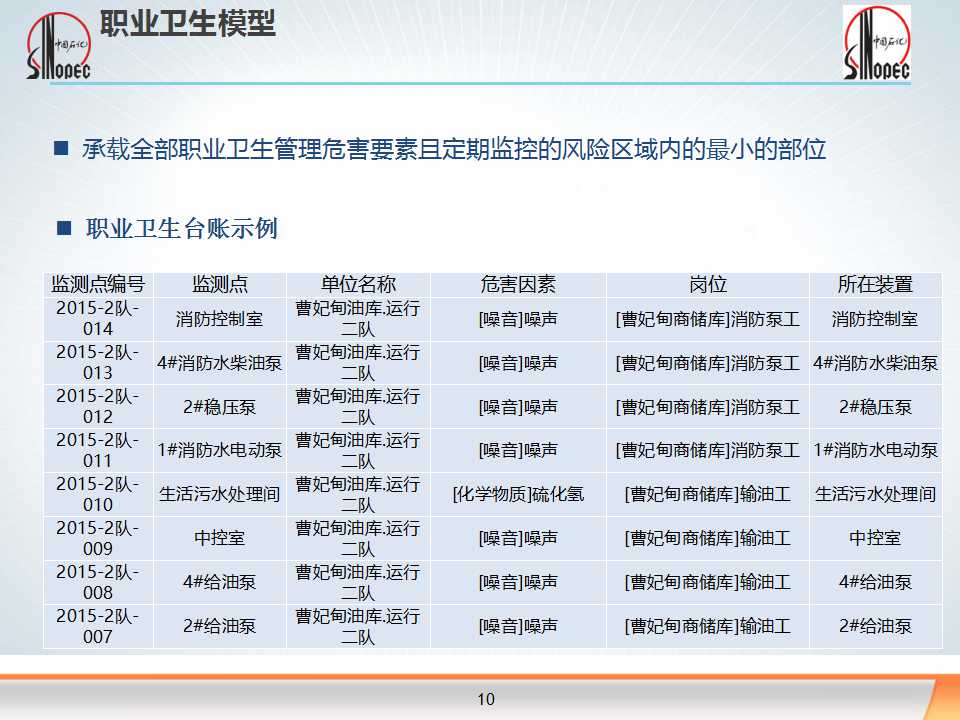
Task: Click the [化学物质]硫化氢 hazard cell
Action: click(518, 494)
